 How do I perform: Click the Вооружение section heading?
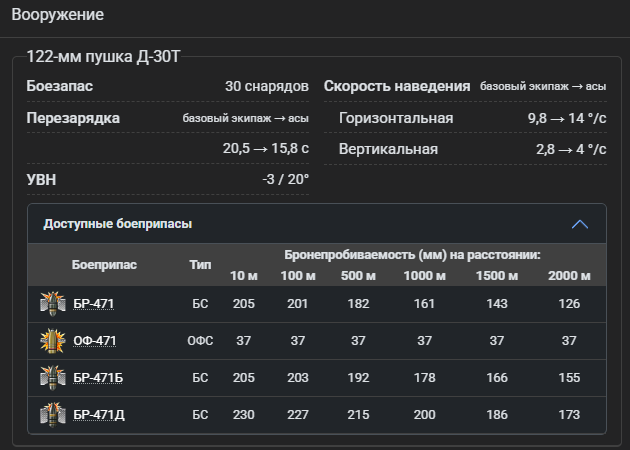click(x=57, y=14)
